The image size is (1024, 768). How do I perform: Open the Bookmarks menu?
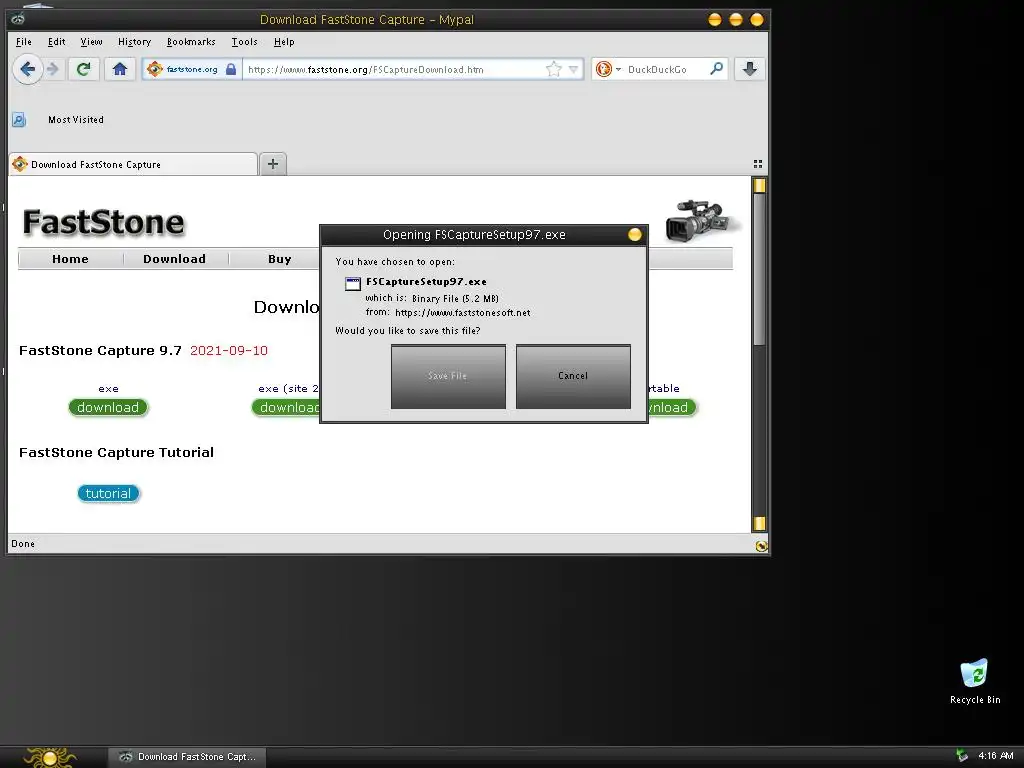[x=191, y=42]
